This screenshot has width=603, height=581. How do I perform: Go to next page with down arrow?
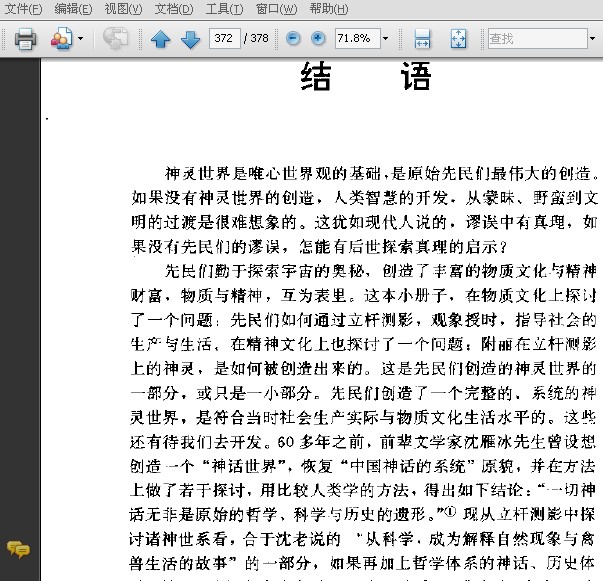(190, 39)
